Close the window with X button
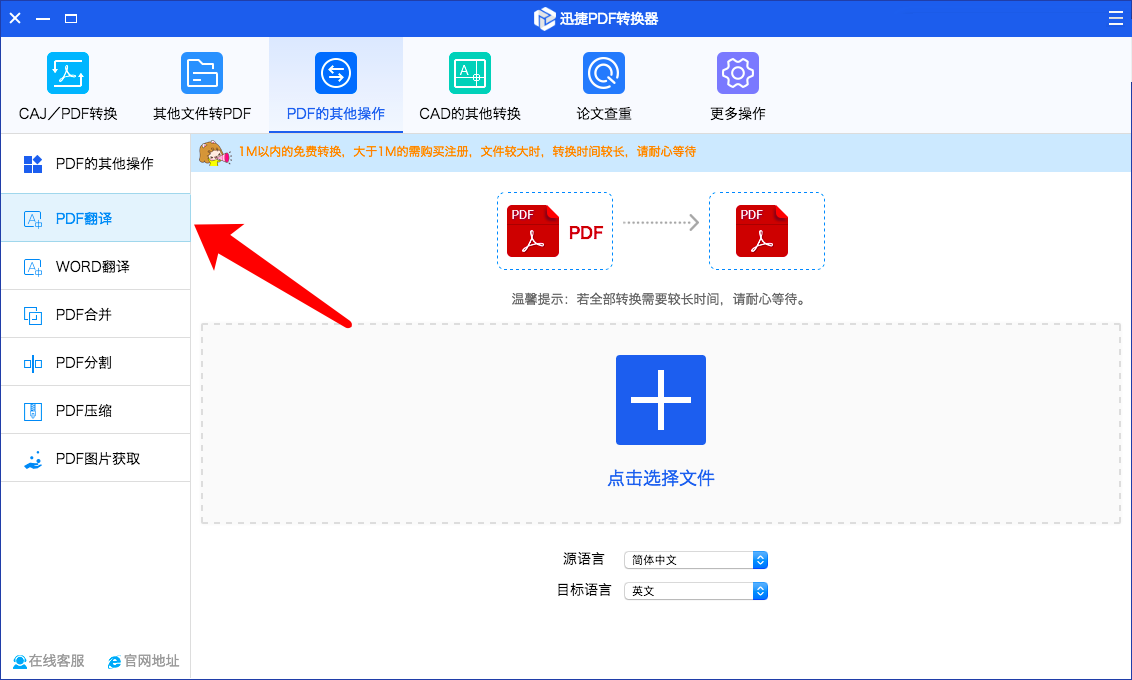 (x=15, y=18)
